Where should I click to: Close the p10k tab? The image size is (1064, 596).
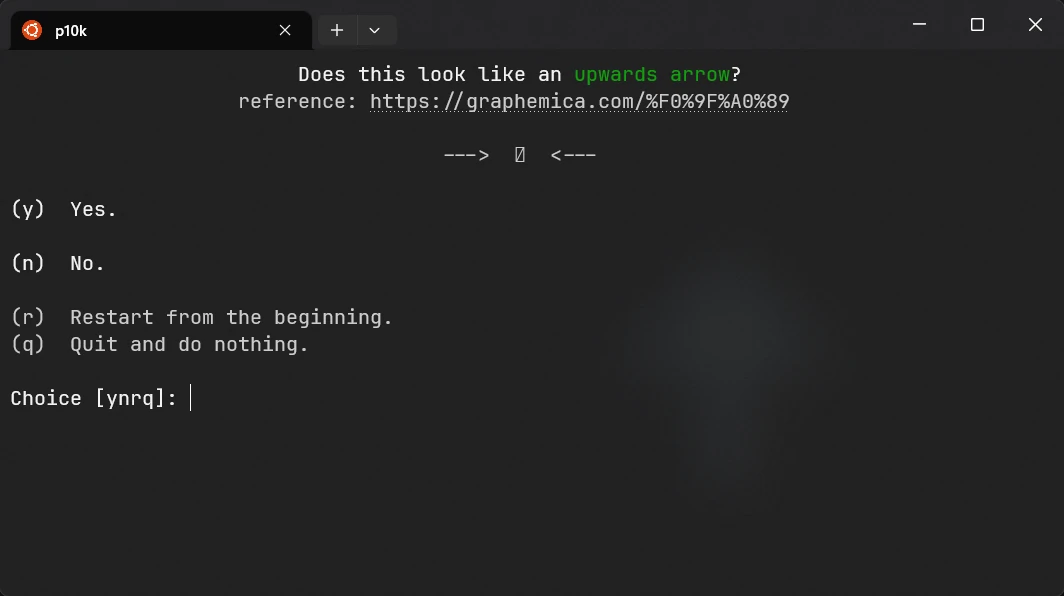(x=285, y=30)
